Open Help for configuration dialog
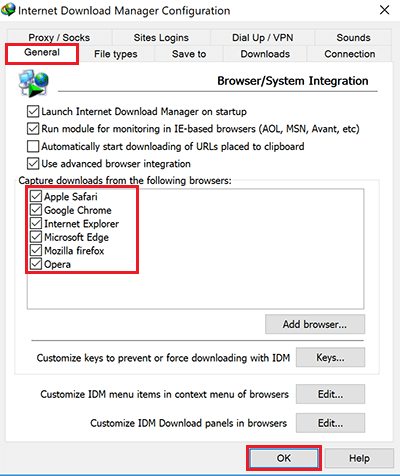The width and height of the screenshot is (400, 476). coord(359,458)
